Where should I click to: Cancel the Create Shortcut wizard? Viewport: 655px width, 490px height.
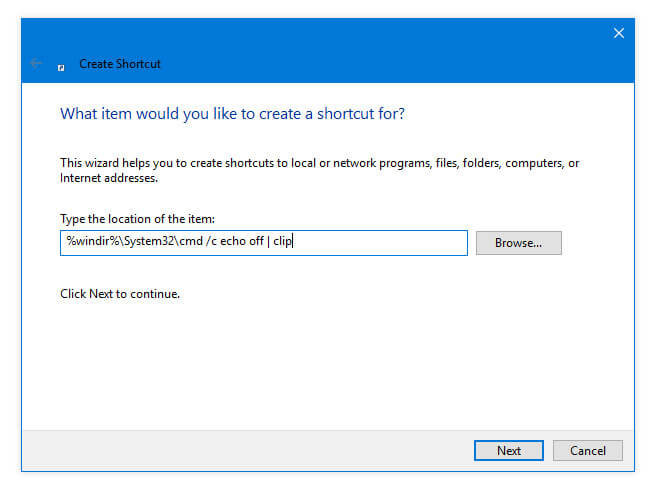tap(587, 450)
